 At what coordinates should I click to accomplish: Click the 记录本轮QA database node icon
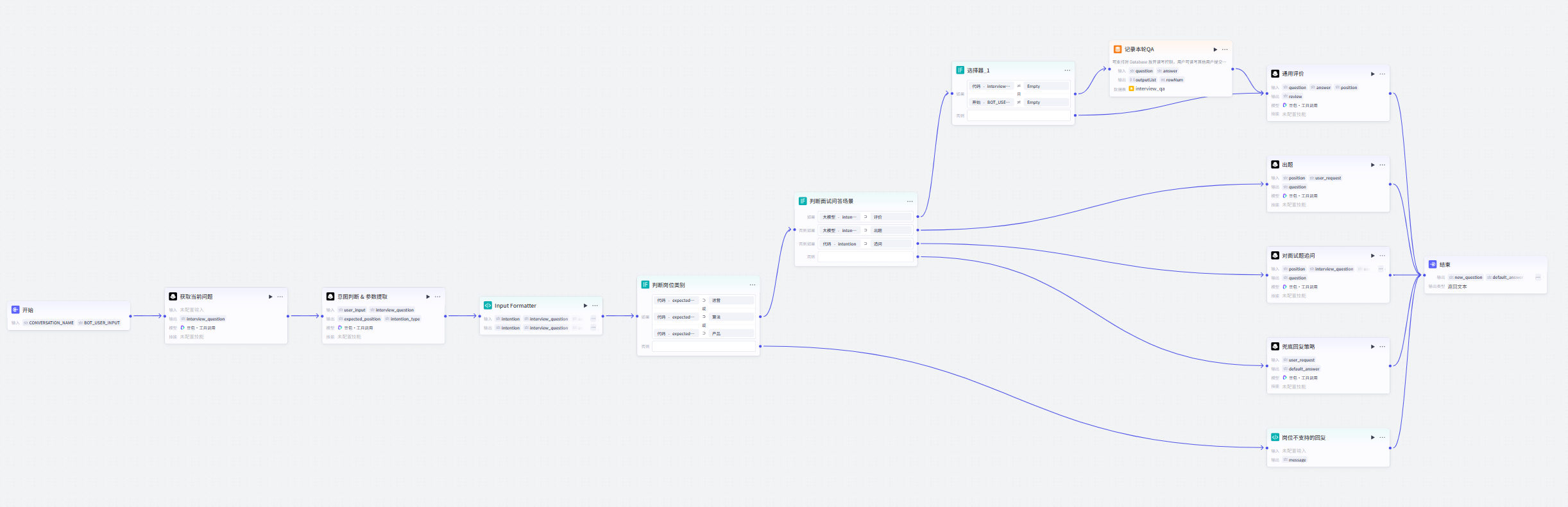[x=1118, y=49]
